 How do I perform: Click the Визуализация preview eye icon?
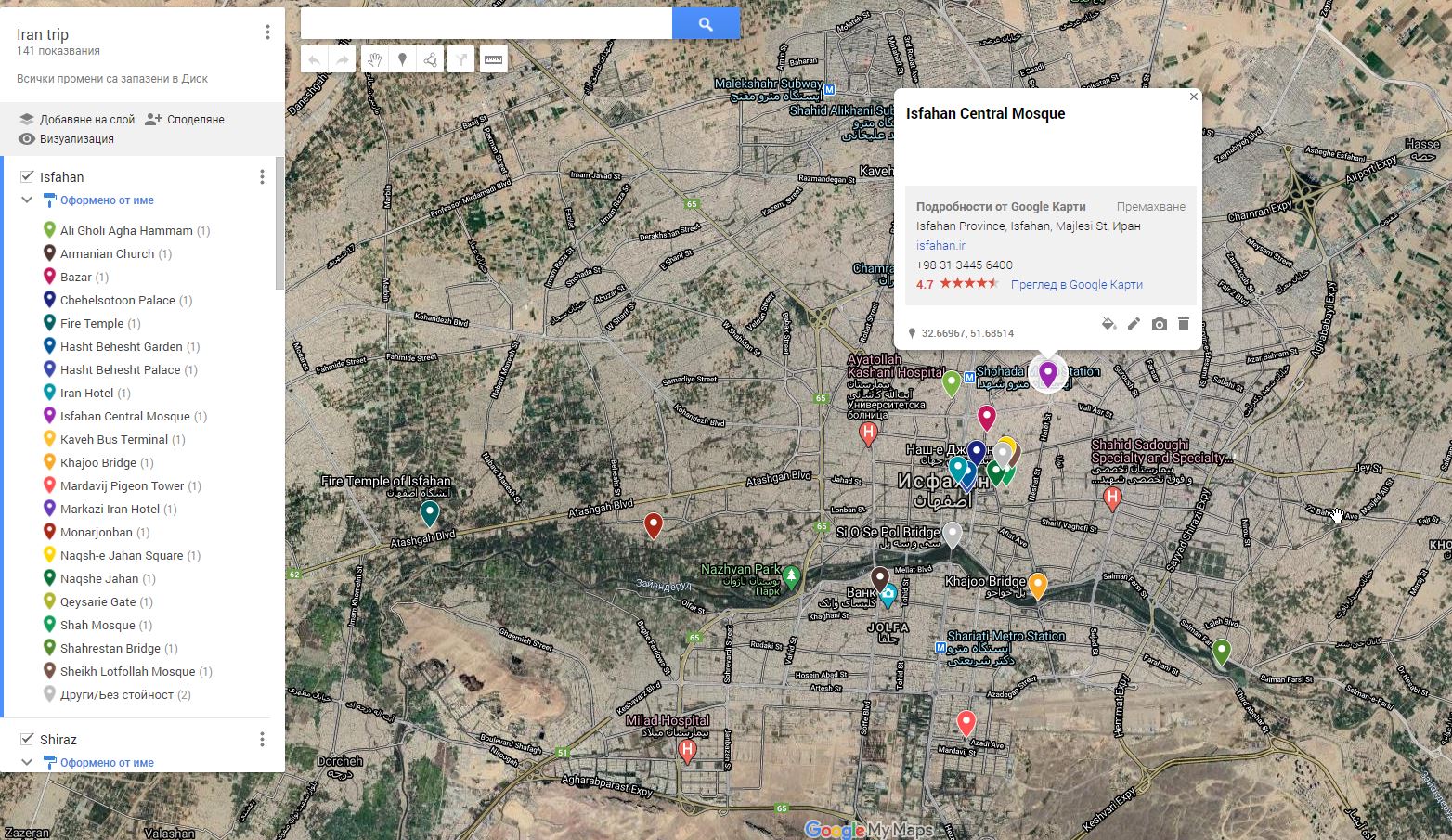(27, 139)
